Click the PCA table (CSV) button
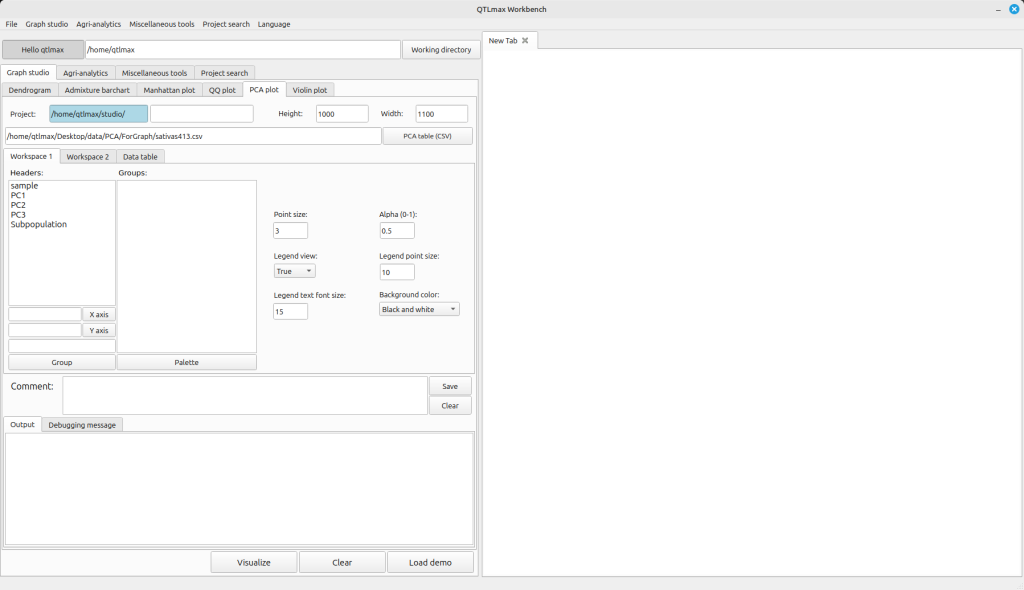The width and height of the screenshot is (1024, 590). tap(427, 136)
